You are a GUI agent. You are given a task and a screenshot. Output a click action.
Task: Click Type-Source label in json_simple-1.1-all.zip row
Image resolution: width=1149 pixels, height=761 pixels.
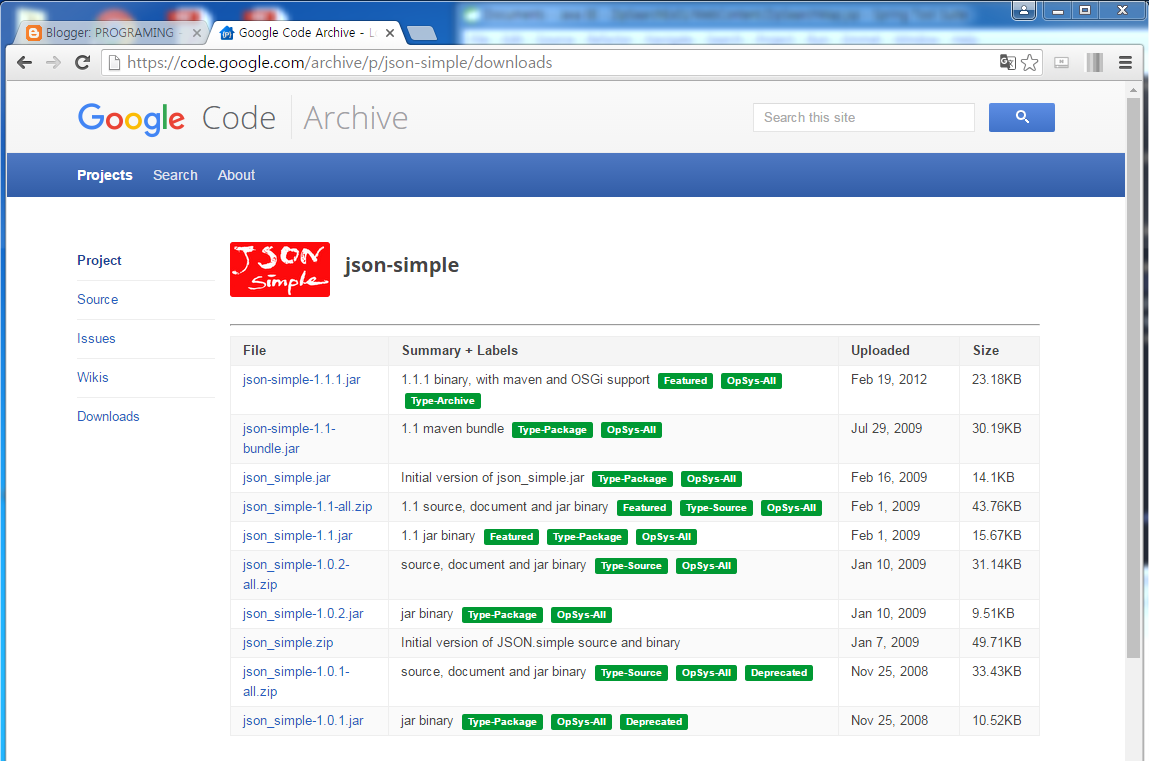pos(716,508)
